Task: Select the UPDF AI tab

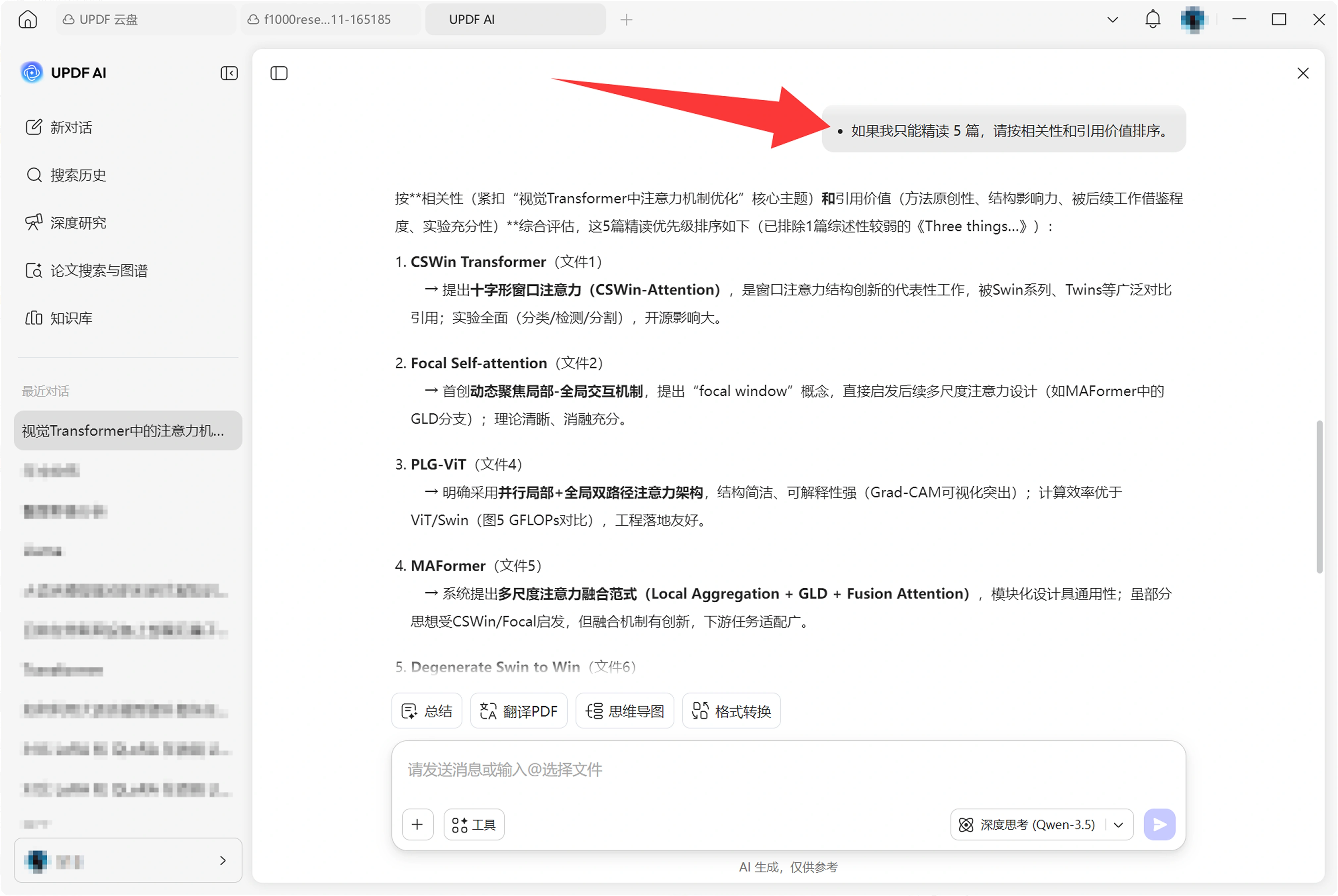Action: 515,20
